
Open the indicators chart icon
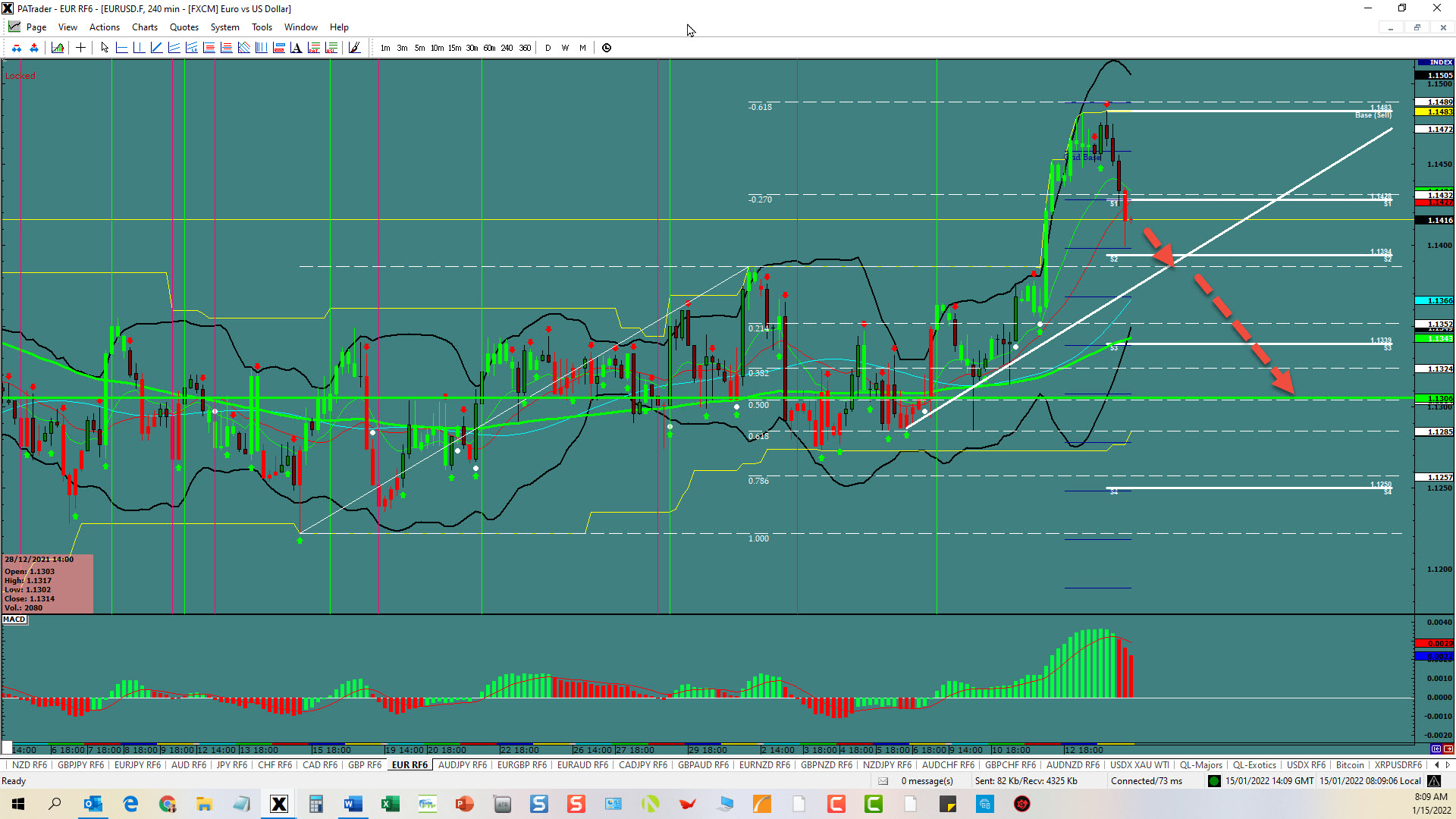[x=58, y=48]
